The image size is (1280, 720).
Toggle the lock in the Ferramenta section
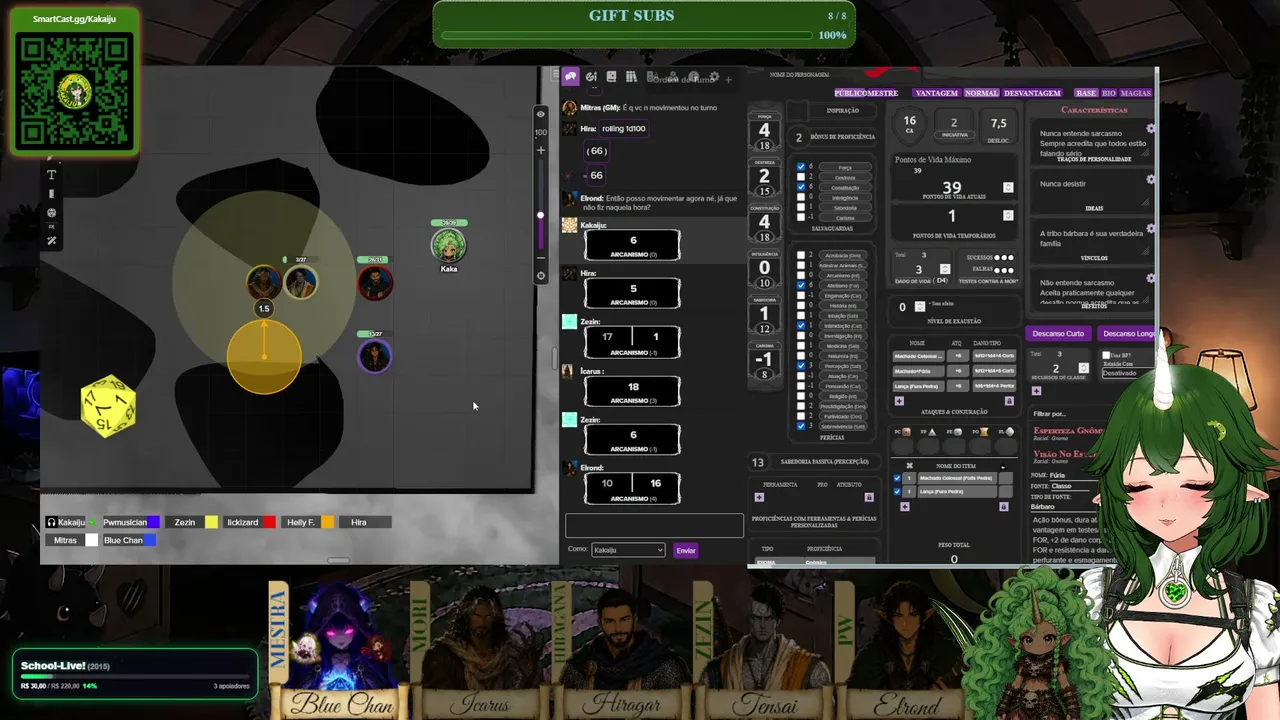pyautogui.click(x=869, y=497)
